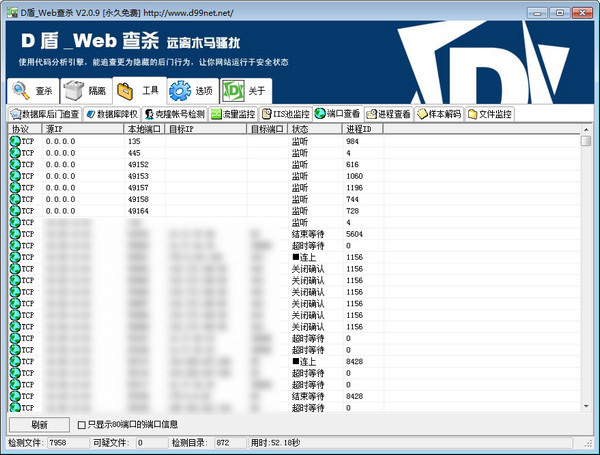
Task: Sort by 源IP column header
Action: 83,129
